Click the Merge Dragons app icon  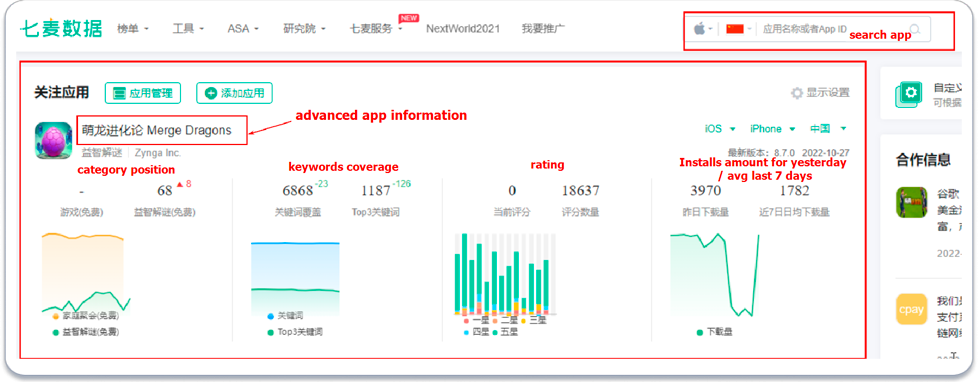[x=54, y=140]
